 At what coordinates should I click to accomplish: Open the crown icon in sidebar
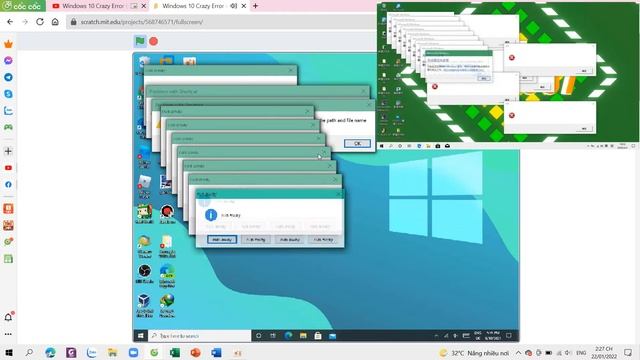tap(8, 44)
